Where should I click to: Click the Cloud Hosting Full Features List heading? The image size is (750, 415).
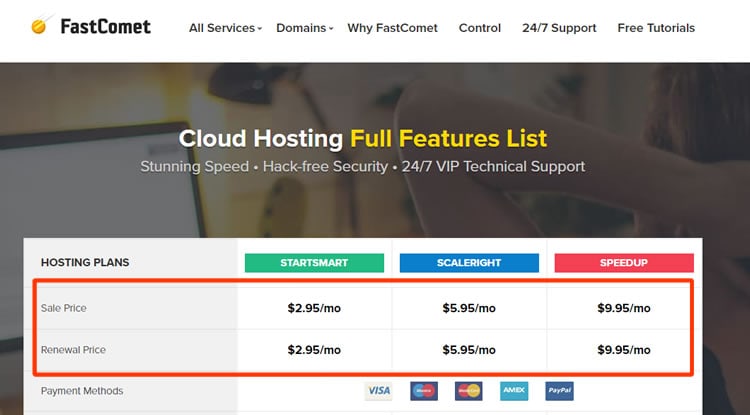[363, 139]
